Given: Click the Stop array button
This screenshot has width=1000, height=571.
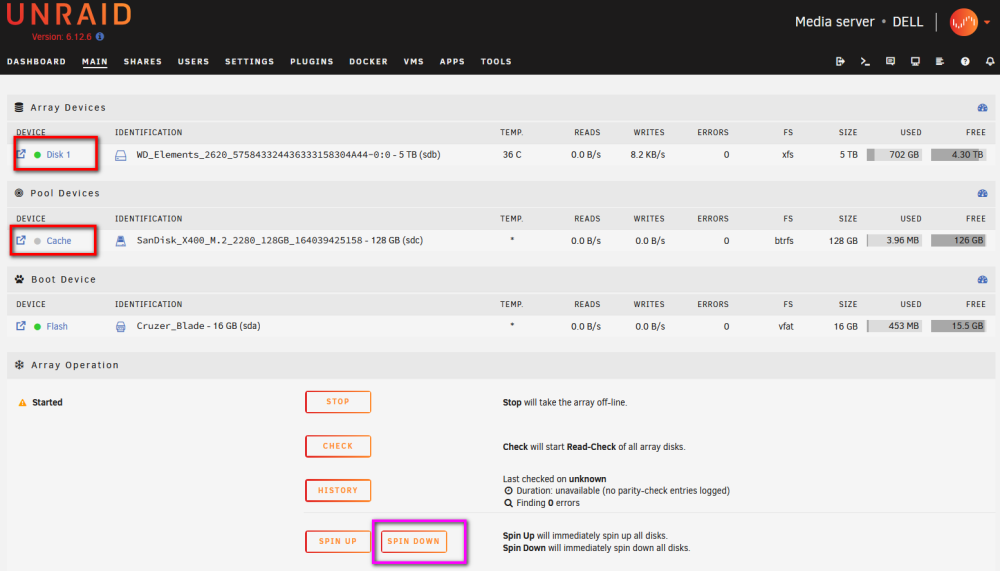Looking at the screenshot, I should (x=338, y=402).
